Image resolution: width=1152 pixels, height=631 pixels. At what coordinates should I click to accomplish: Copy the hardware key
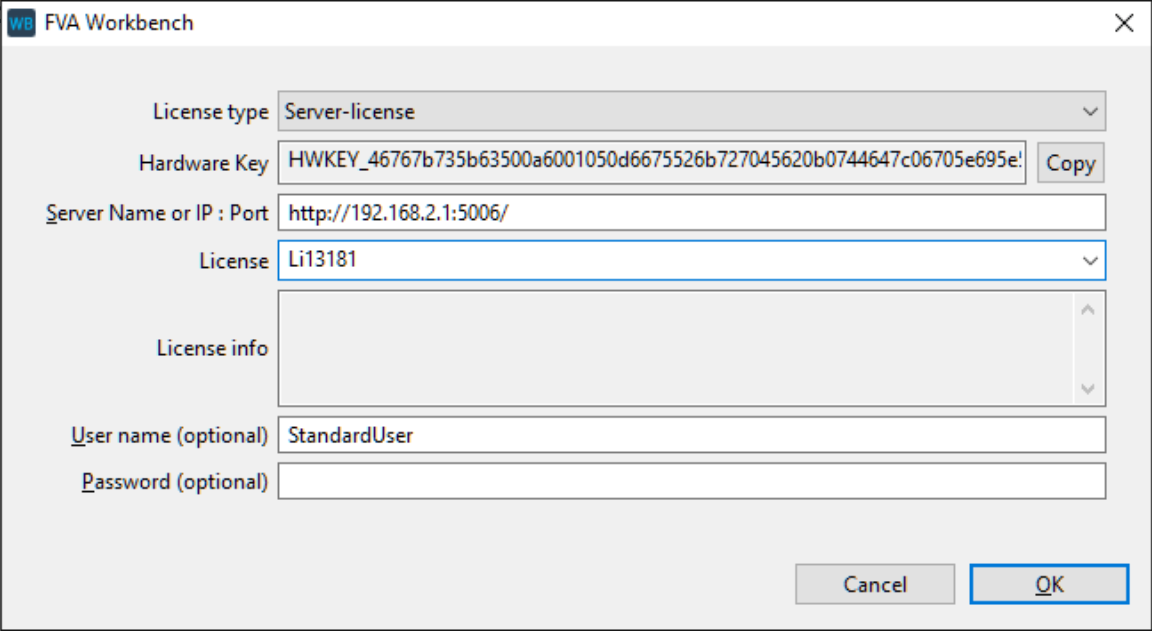point(1070,164)
